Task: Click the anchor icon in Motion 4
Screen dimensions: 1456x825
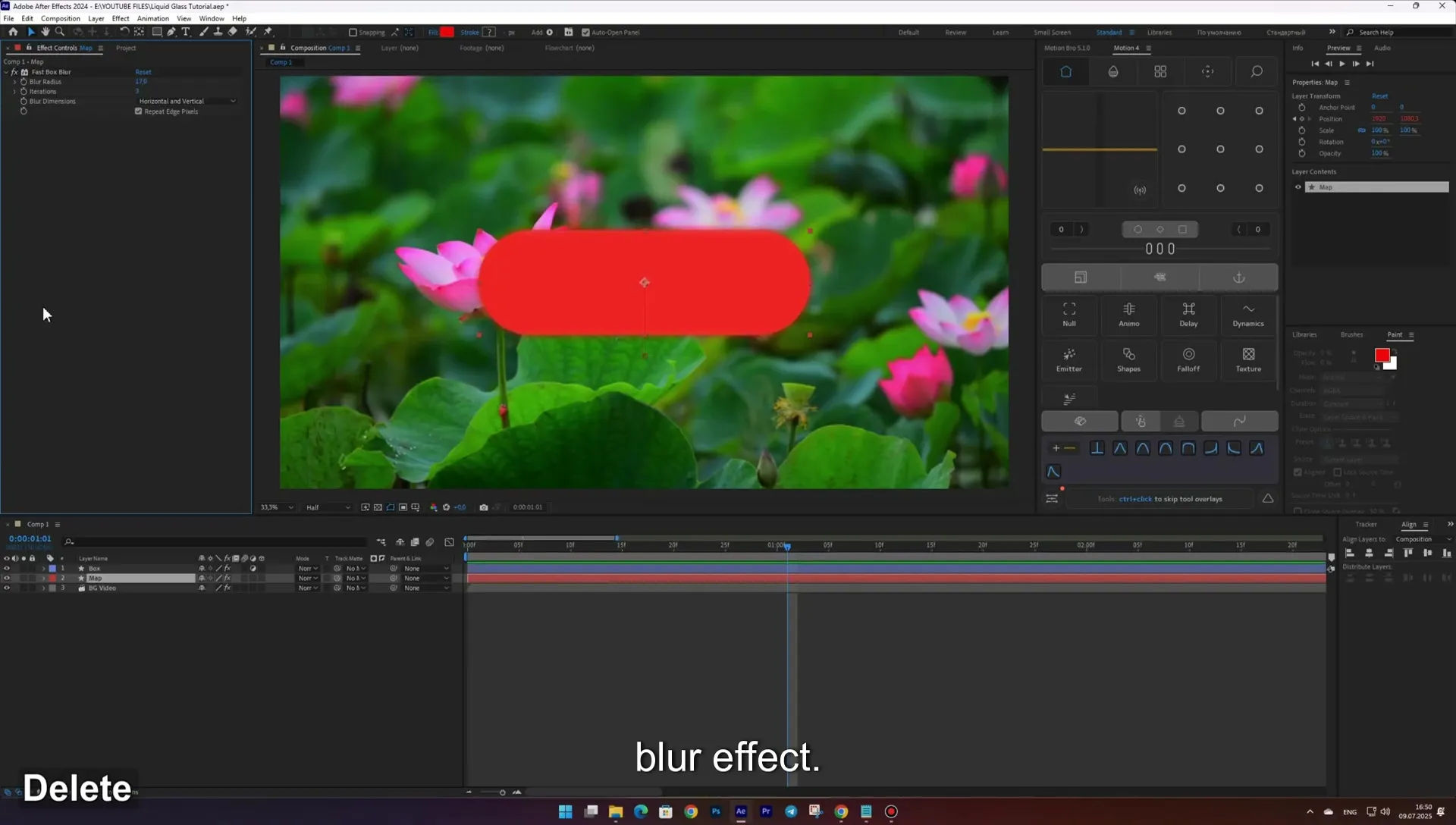Action: (x=1239, y=278)
